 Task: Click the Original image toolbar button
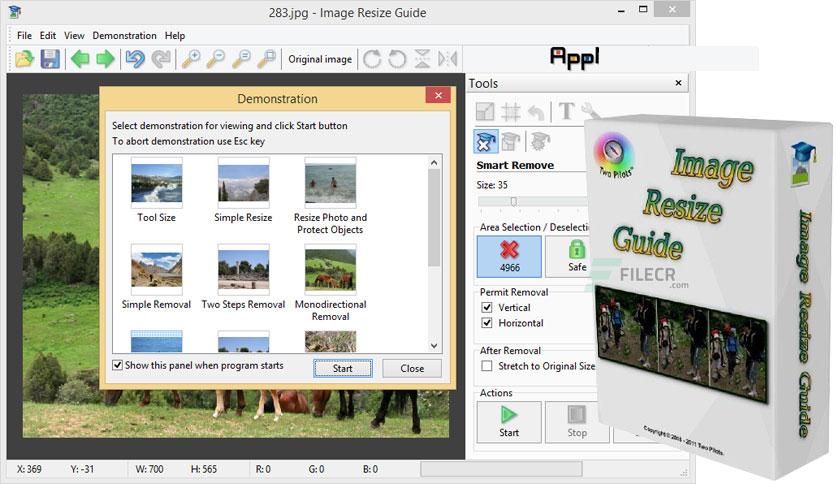pos(320,59)
